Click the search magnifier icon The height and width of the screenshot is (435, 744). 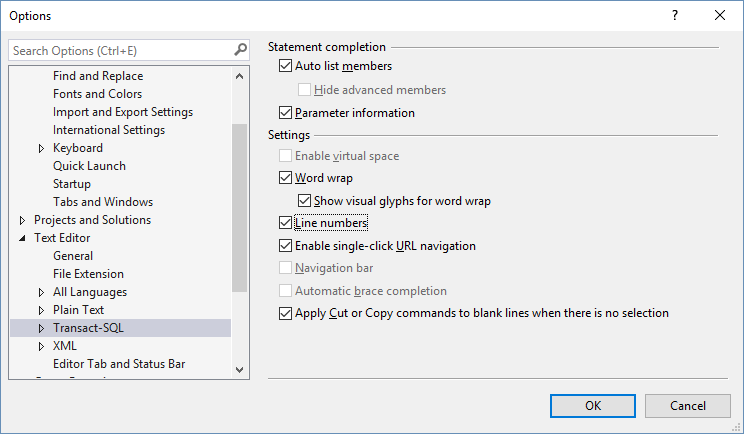240,50
